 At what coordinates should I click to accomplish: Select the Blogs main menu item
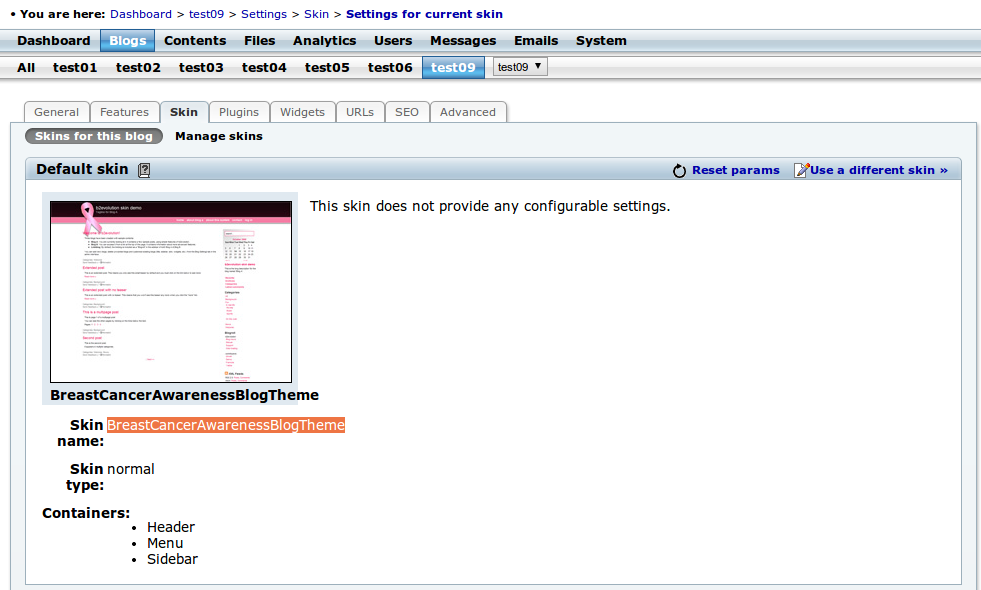[128, 41]
